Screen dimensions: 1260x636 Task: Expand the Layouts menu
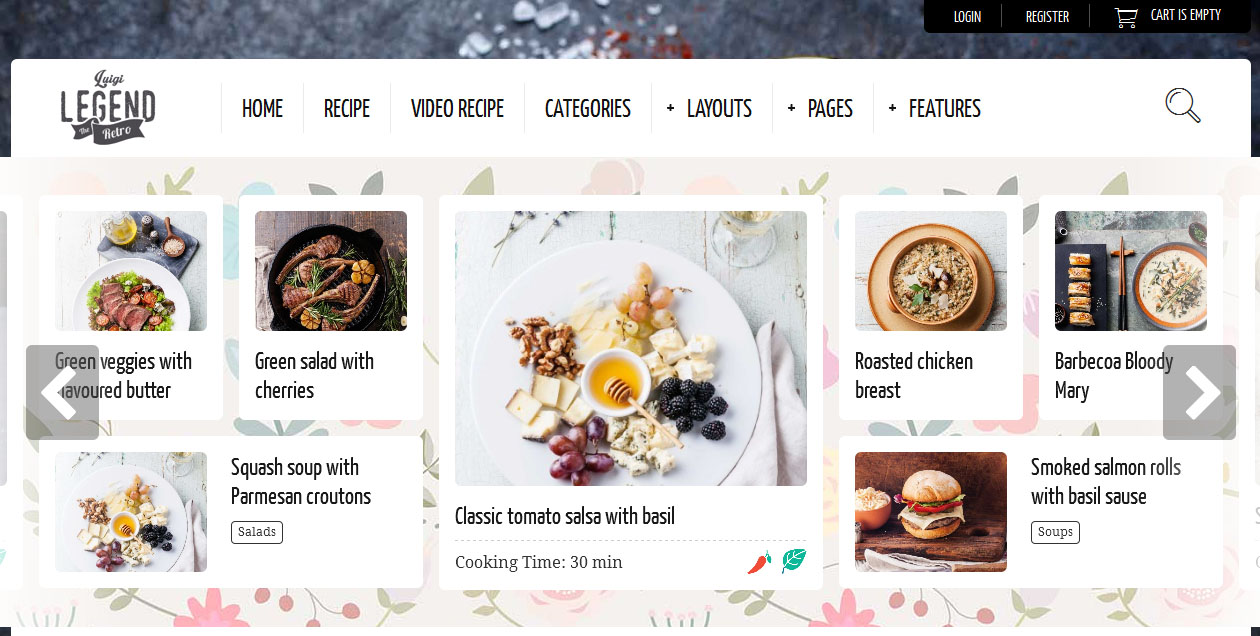pos(710,108)
